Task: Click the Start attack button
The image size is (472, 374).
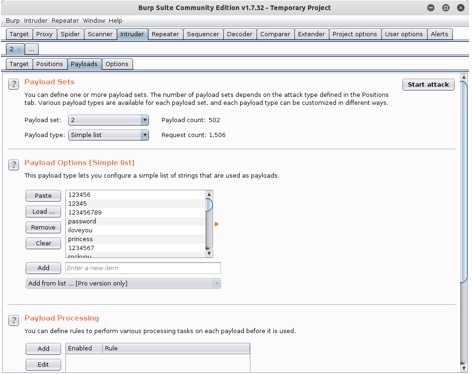Action: point(428,85)
